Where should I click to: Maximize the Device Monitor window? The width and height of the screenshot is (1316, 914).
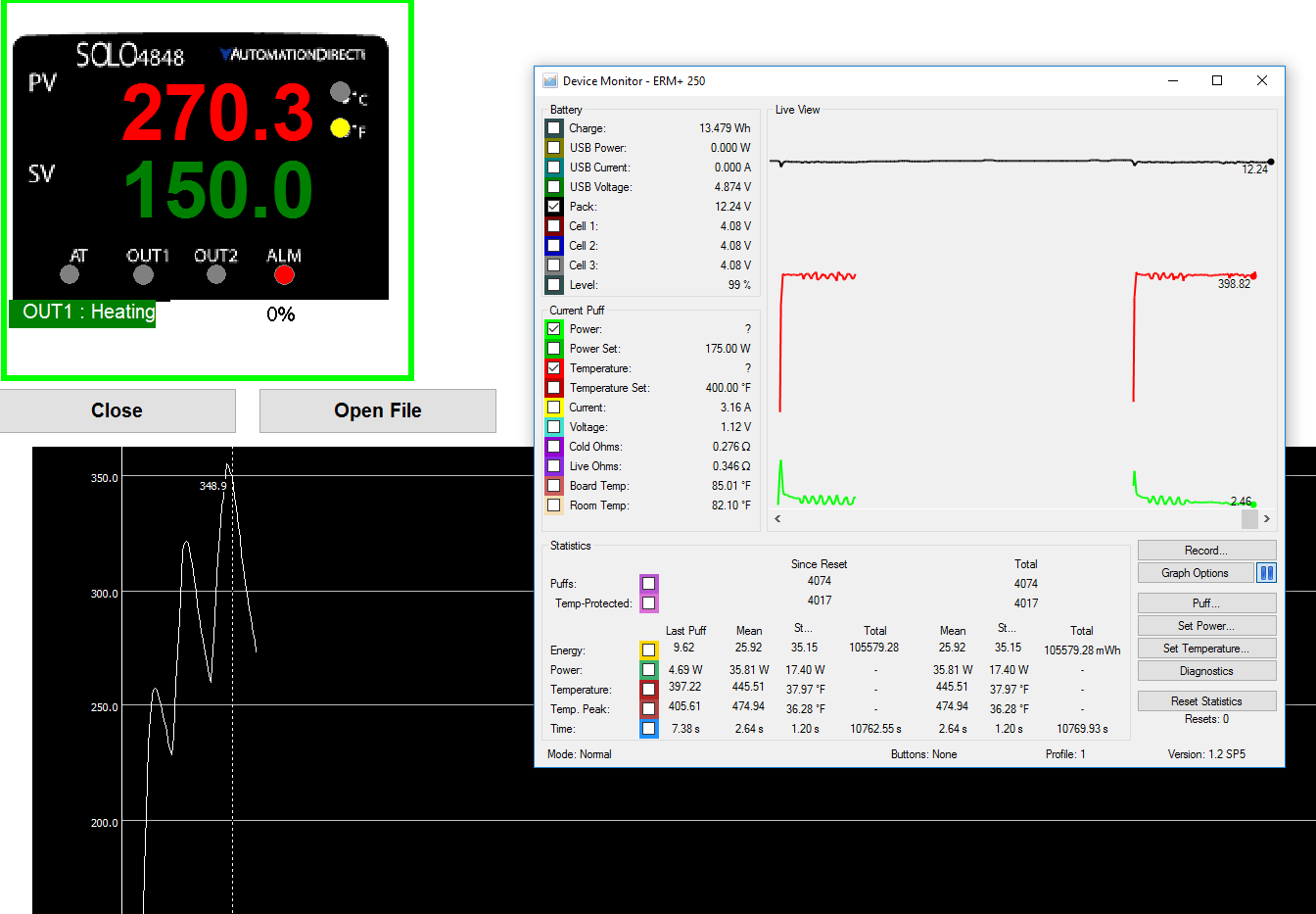point(1217,81)
